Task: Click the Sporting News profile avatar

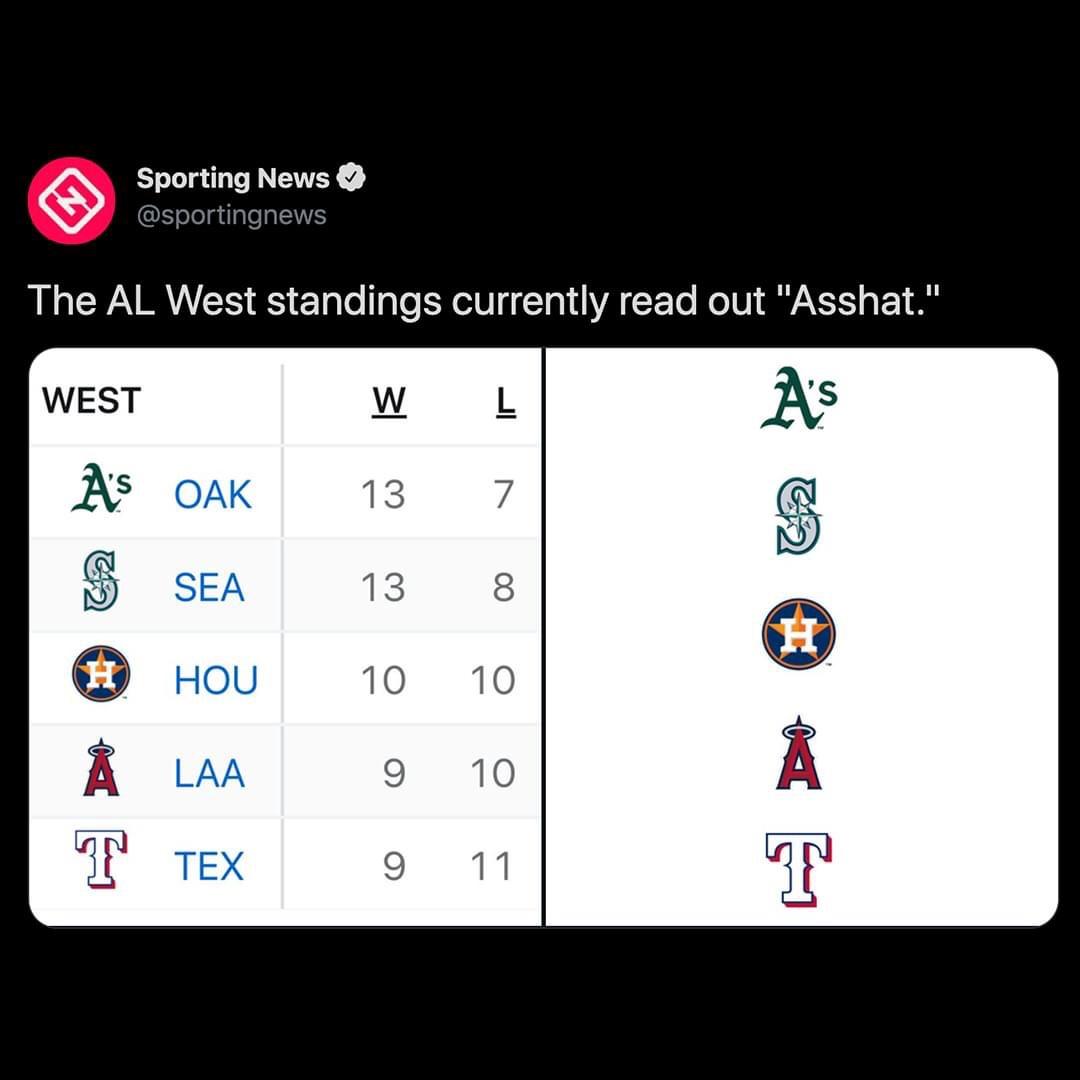Action: click(x=71, y=200)
